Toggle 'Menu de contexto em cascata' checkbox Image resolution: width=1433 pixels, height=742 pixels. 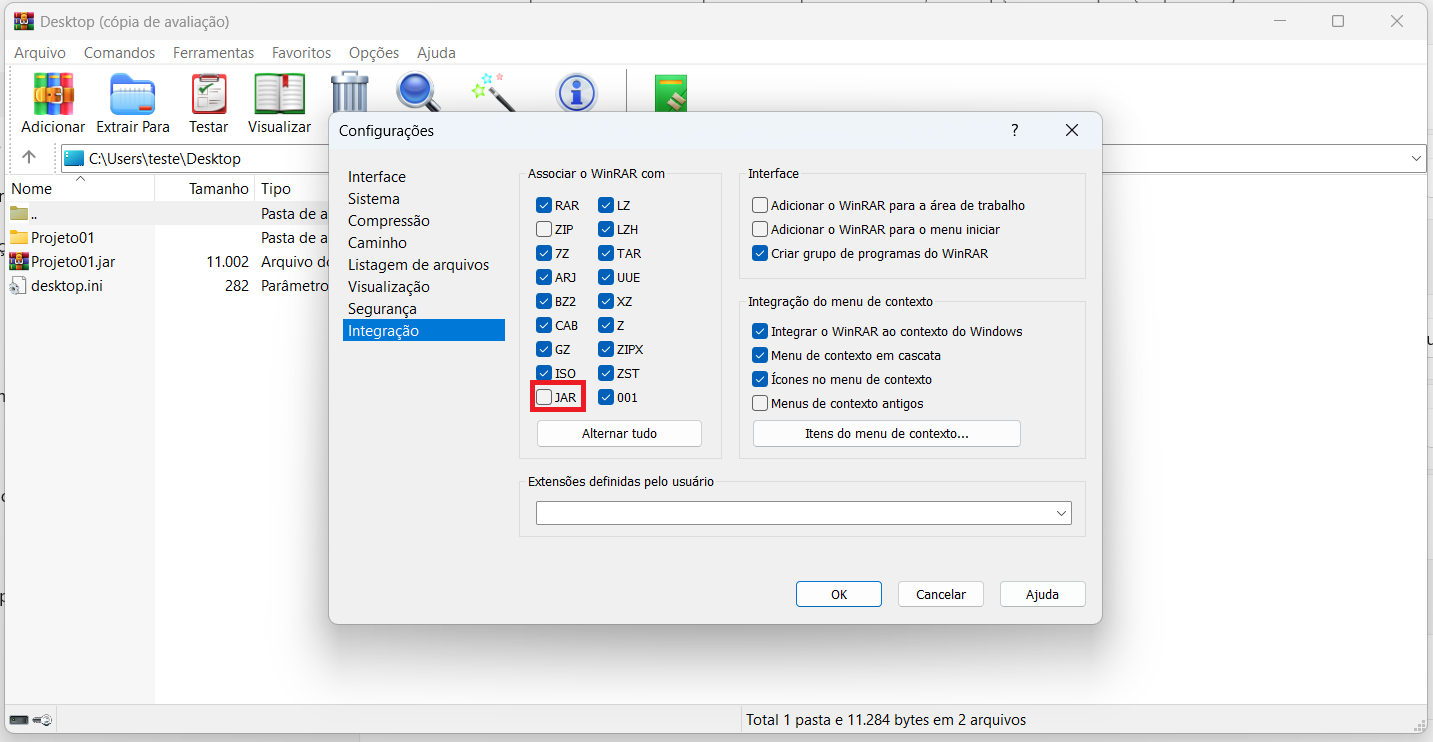point(760,356)
